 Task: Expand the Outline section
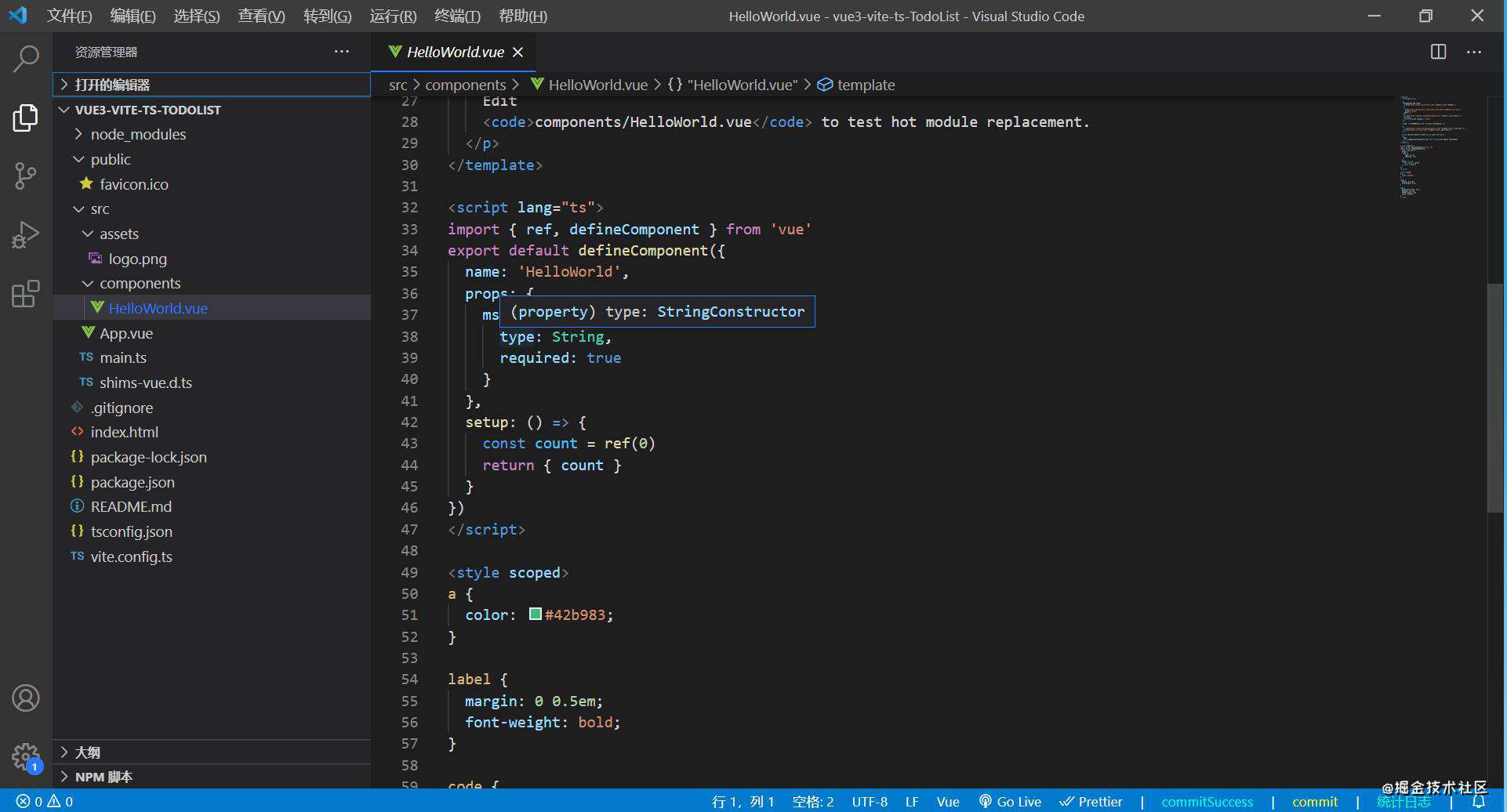(212, 752)
